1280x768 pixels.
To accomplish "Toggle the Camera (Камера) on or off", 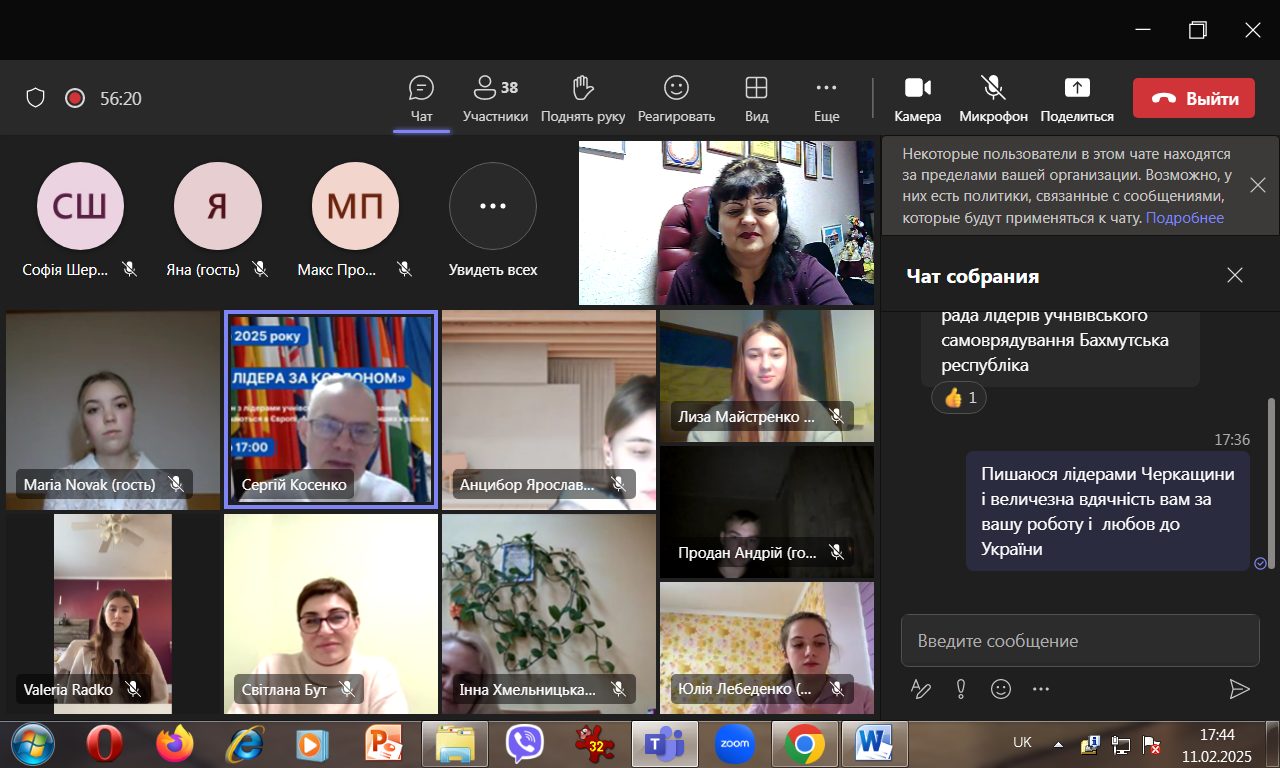I will click(x=917, y=98).
